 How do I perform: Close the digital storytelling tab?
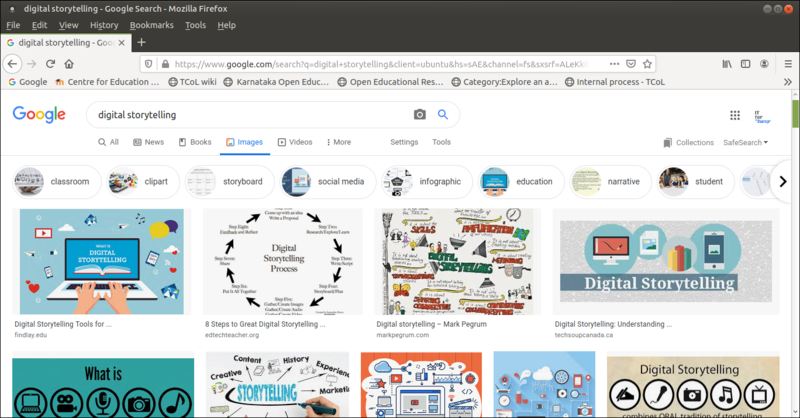(121, 43)
